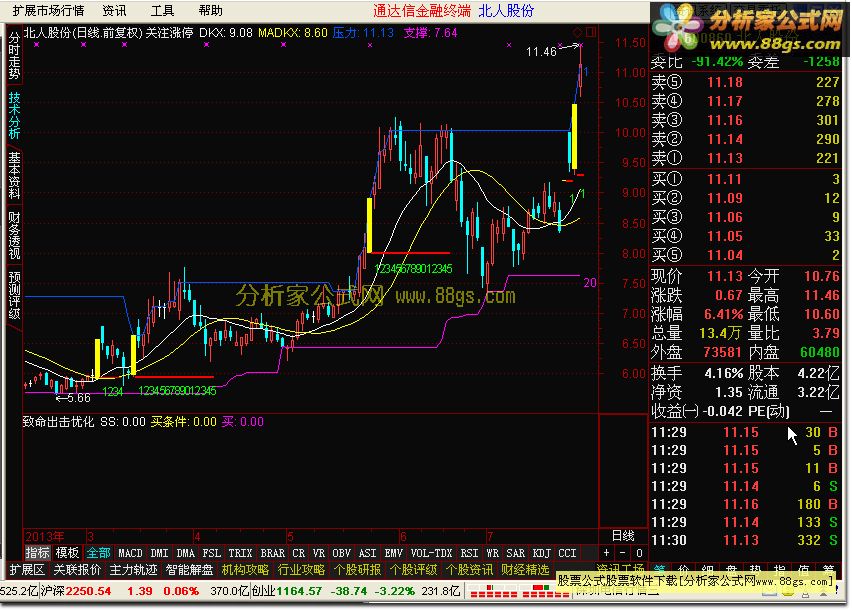
Task: Click the 买⑤ 11.04 bid row
Action: point(745,255)
